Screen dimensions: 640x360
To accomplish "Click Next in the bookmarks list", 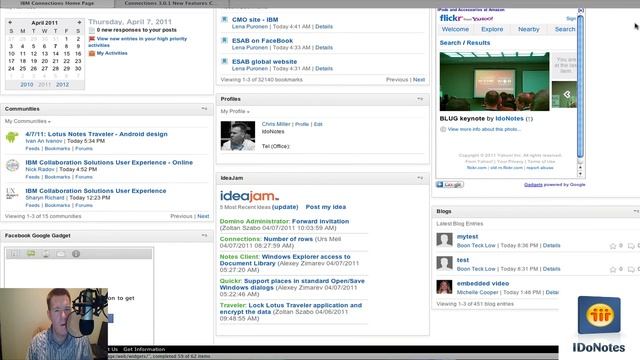I will point(419,80).
